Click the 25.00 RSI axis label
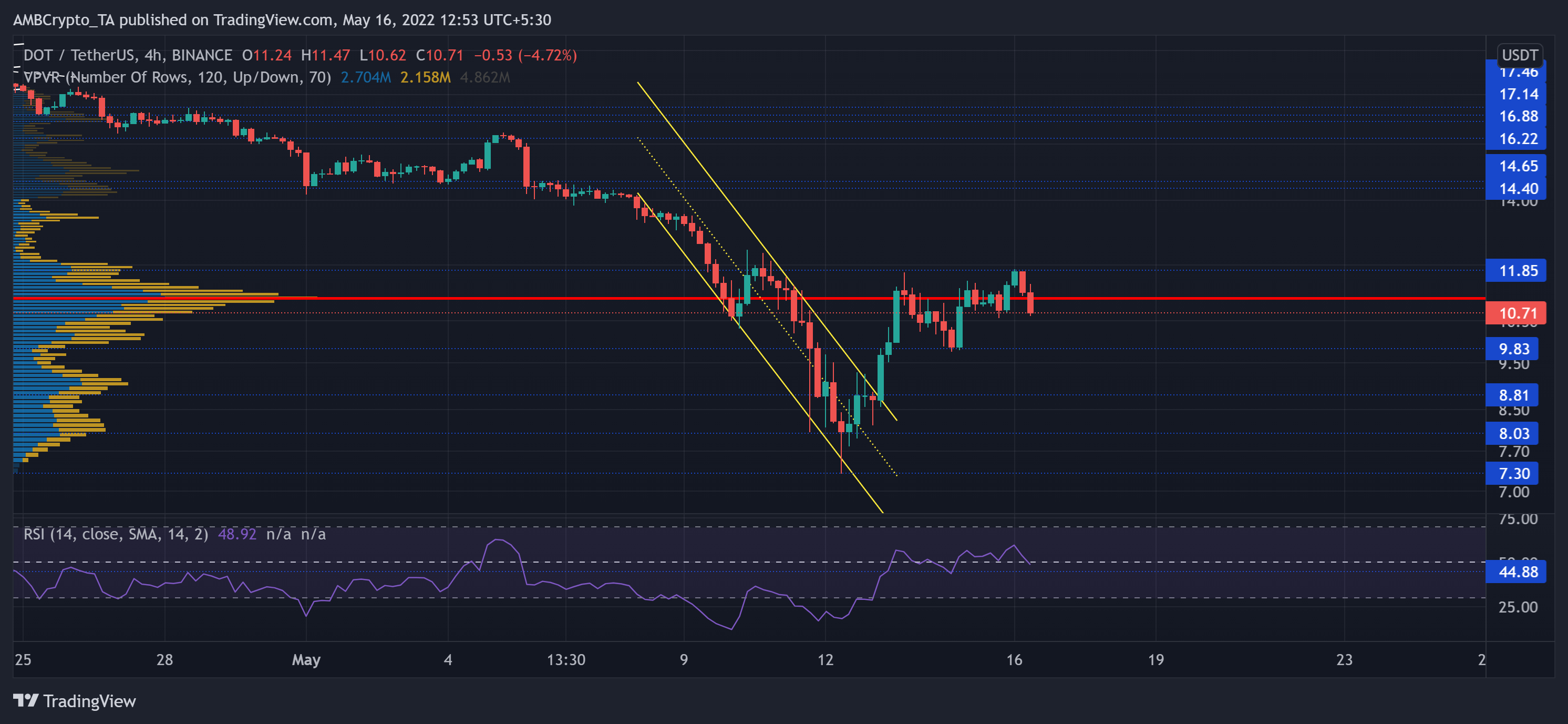This screenshot has height=724, width=1568. coord(1518,607)
